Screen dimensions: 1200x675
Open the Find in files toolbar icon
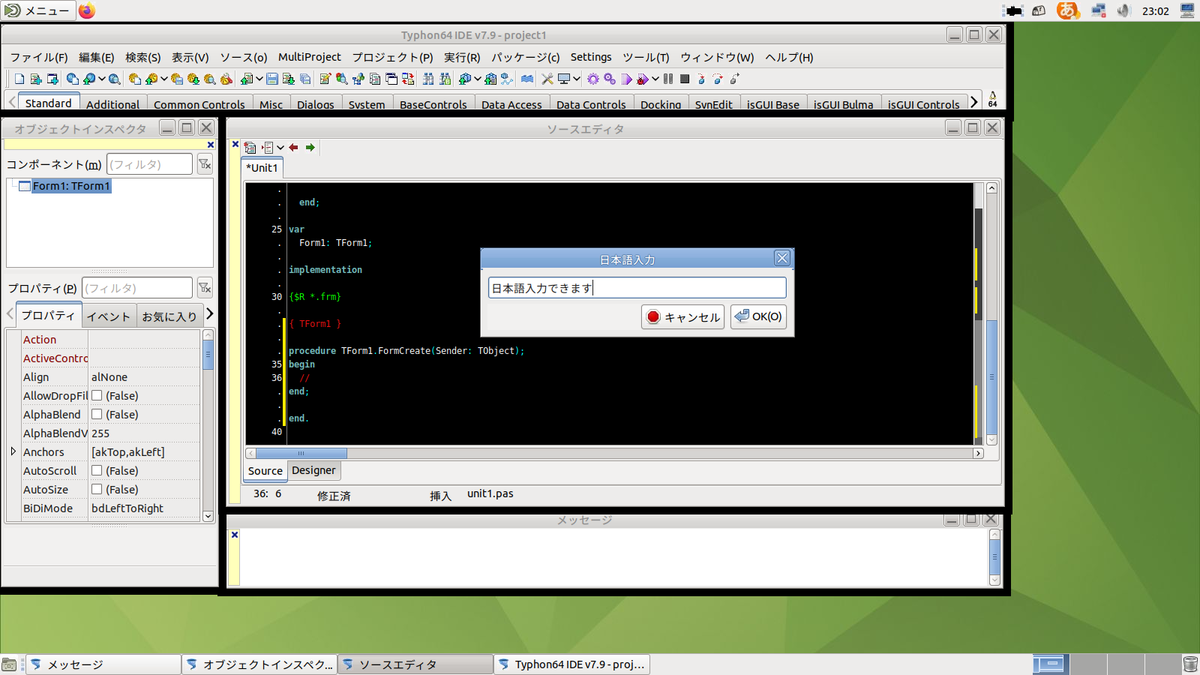point(444,80)
